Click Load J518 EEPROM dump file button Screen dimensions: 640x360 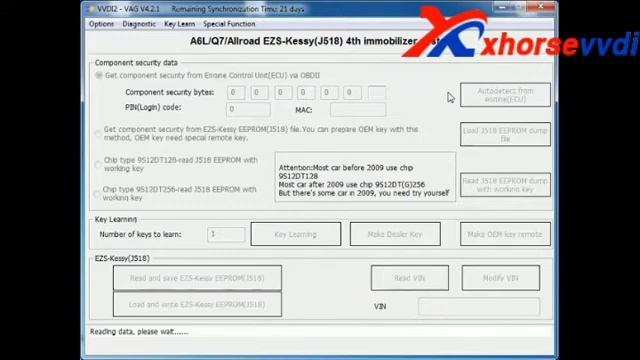(x=505, y=134)
